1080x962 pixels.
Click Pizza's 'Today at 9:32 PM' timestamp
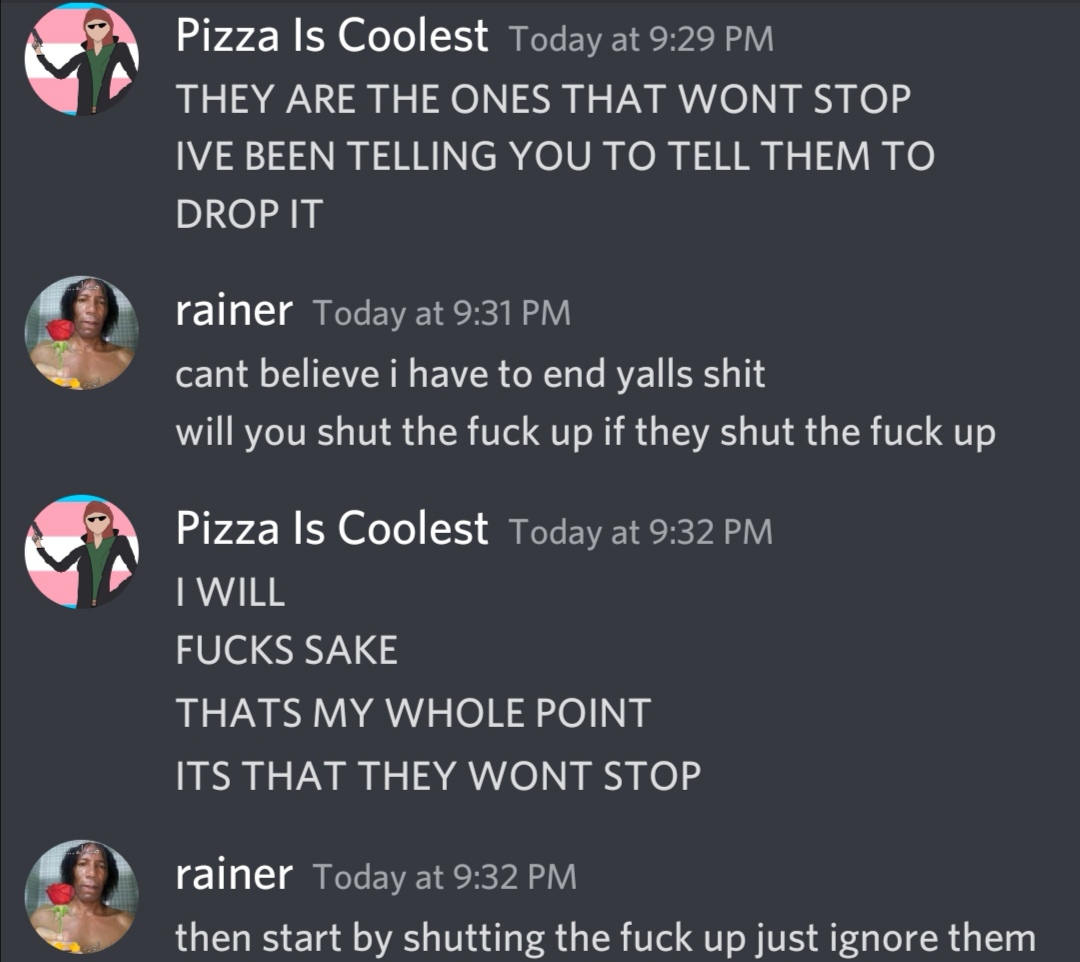pyautogui.click(x=641, y=532)
